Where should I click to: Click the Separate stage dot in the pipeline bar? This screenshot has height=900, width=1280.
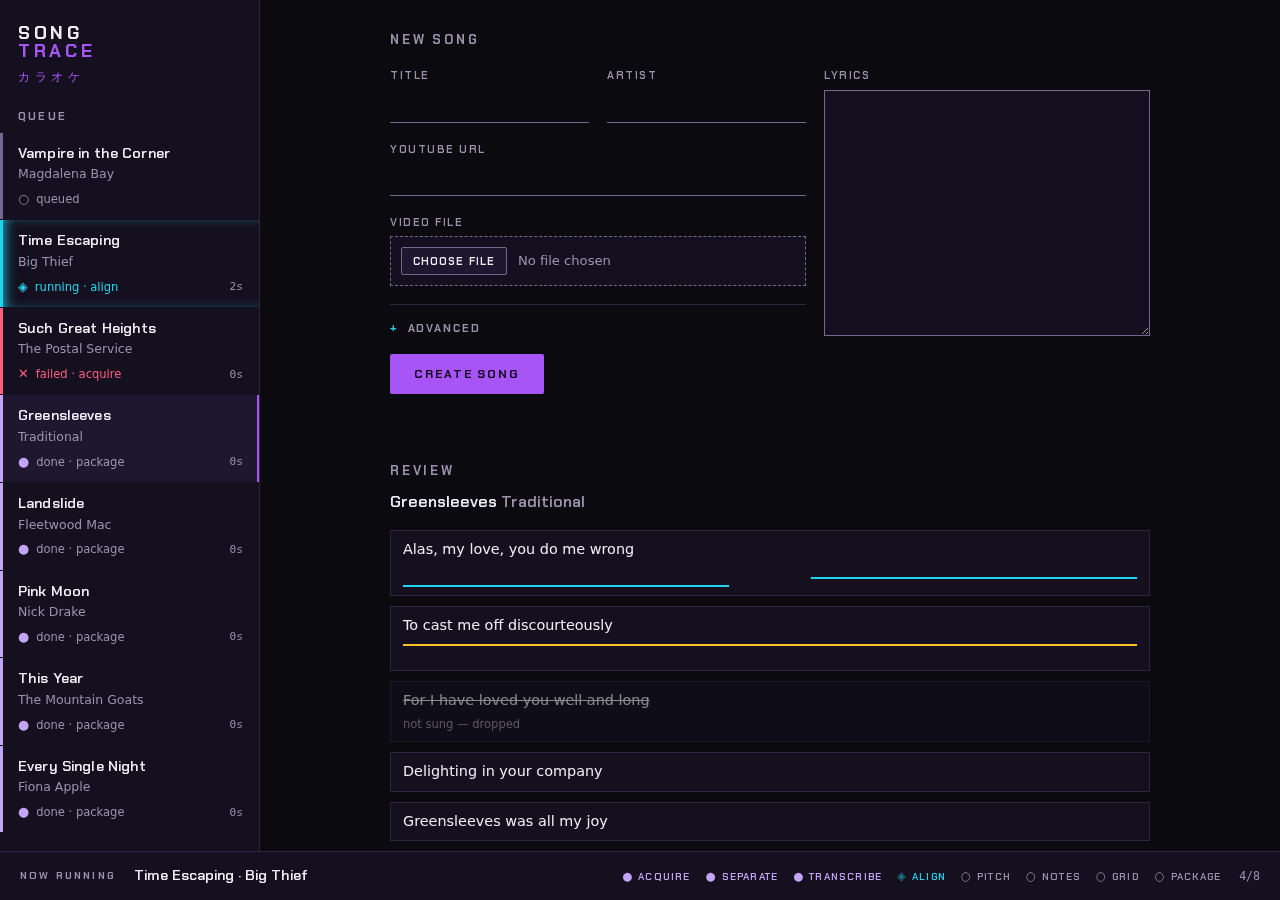click(x=711, y=877)
